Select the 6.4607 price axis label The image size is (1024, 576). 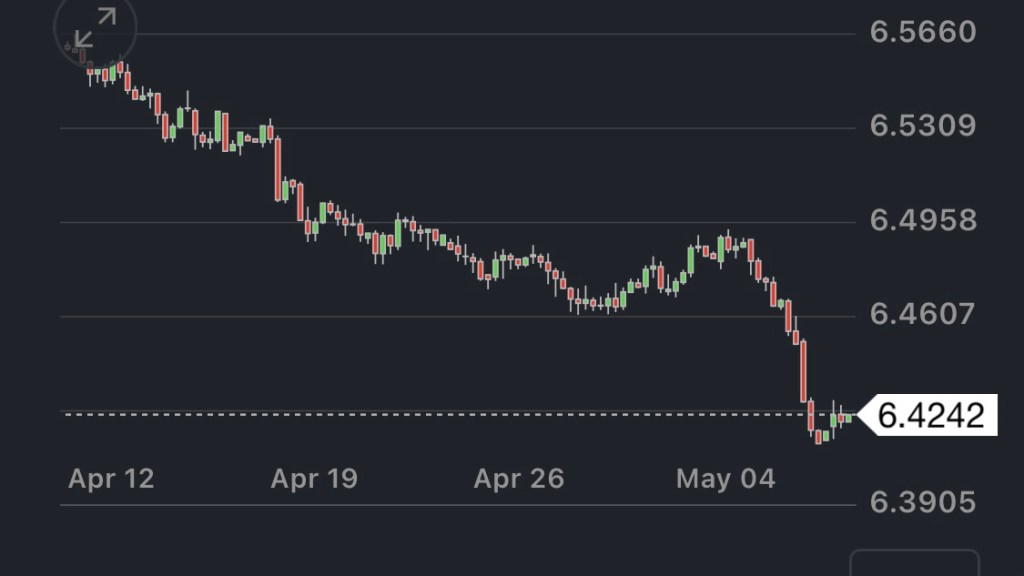point(922,315)
